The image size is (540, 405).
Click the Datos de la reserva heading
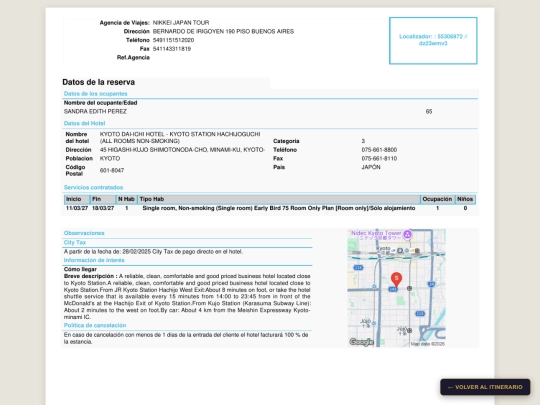click(x=98, y=82)
